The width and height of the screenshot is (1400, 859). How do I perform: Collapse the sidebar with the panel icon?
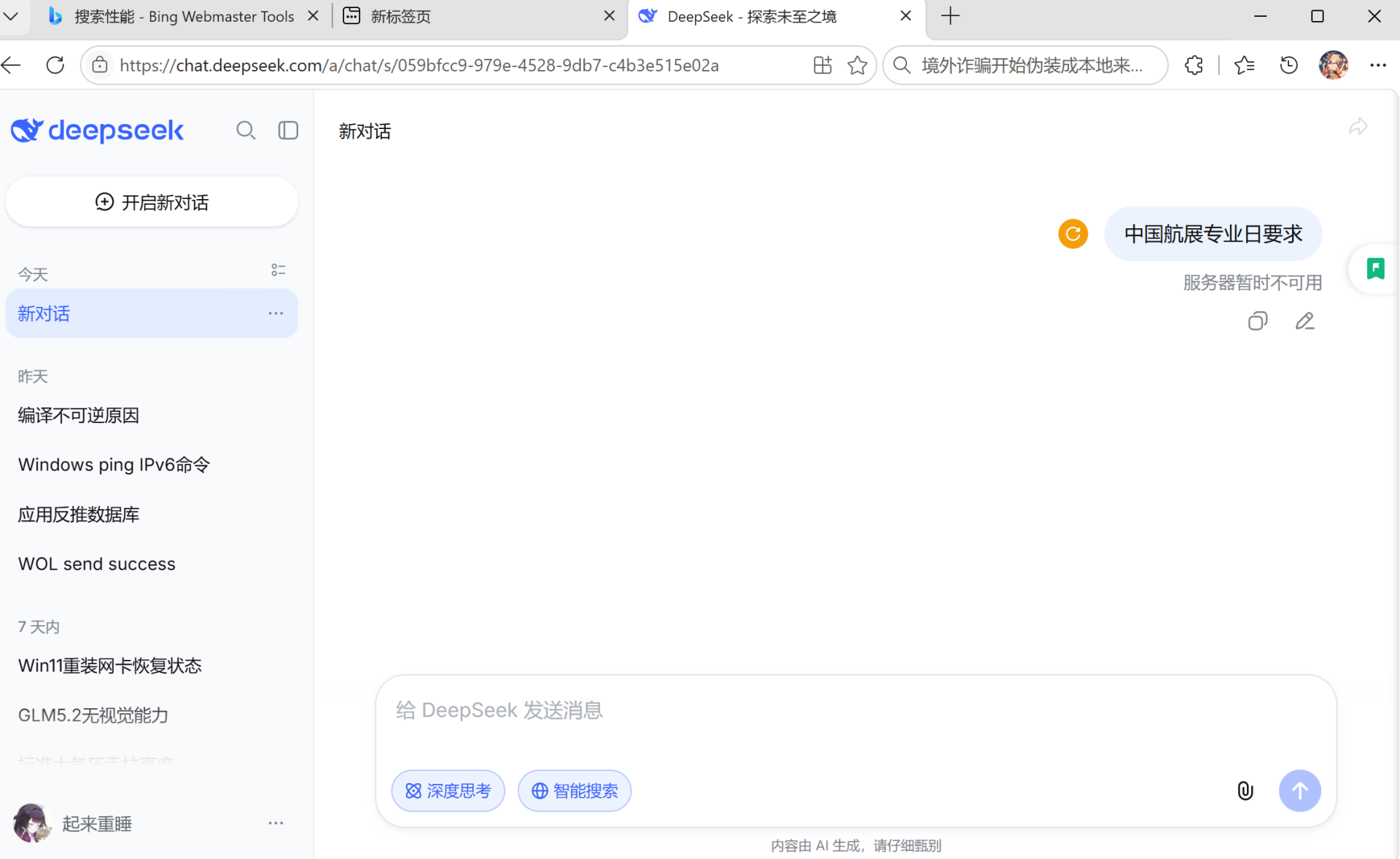(x=288, y=130)
